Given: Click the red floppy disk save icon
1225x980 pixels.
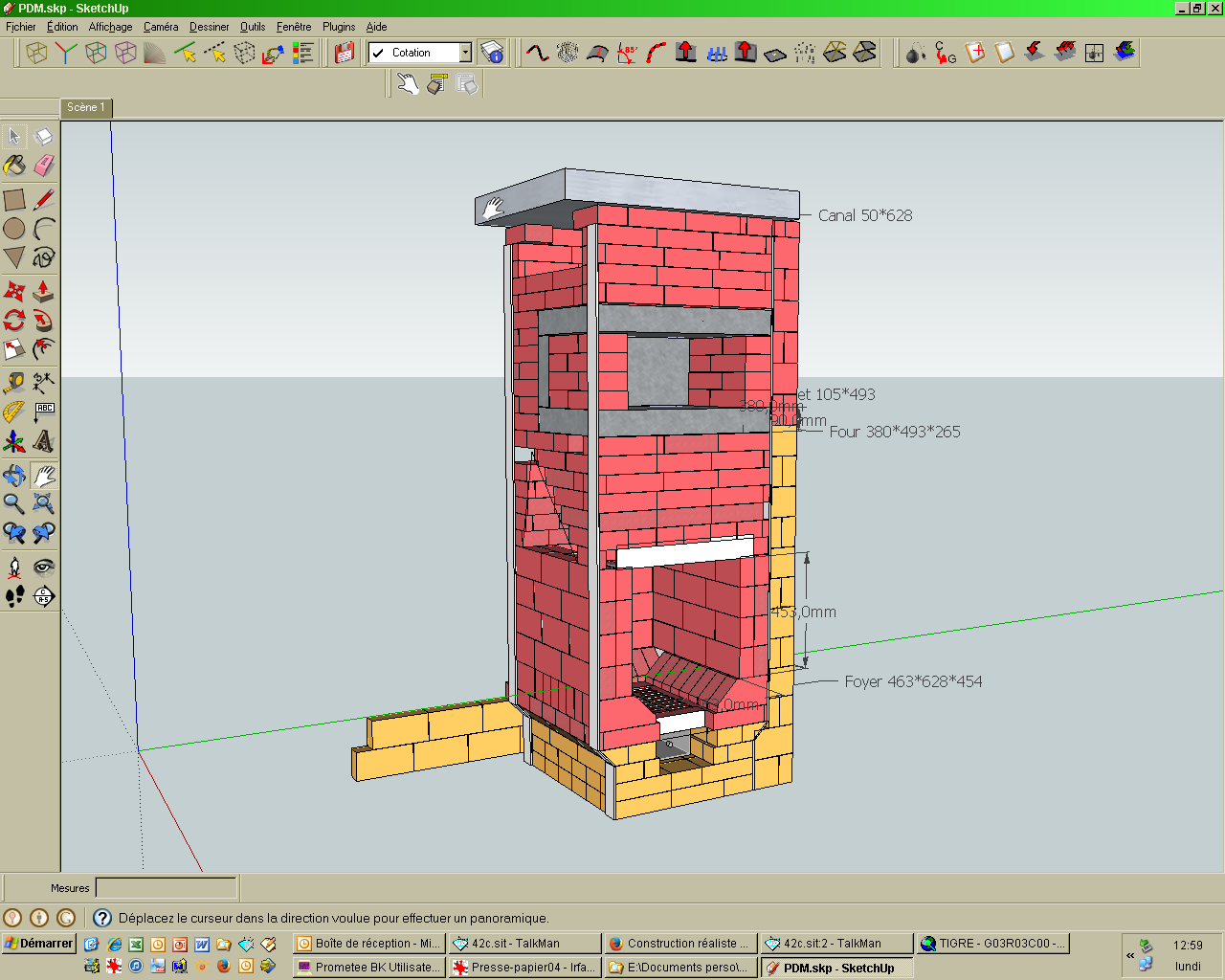Looking at the screenshot, I should pos(345,53).
